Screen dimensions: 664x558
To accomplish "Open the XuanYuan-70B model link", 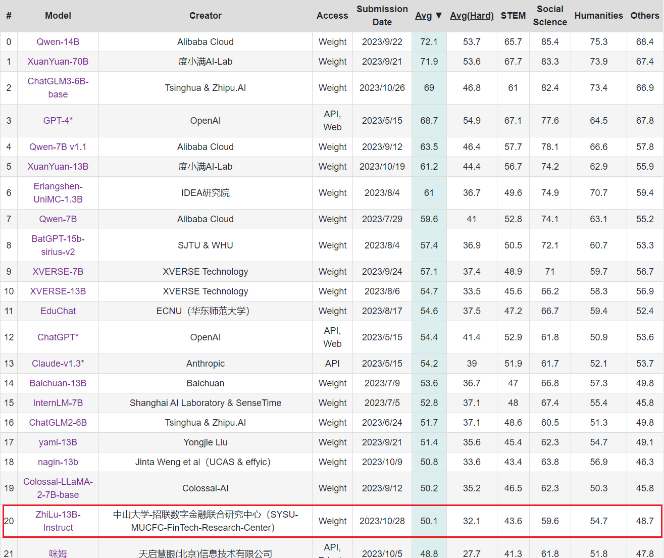I will coord(57,61).
